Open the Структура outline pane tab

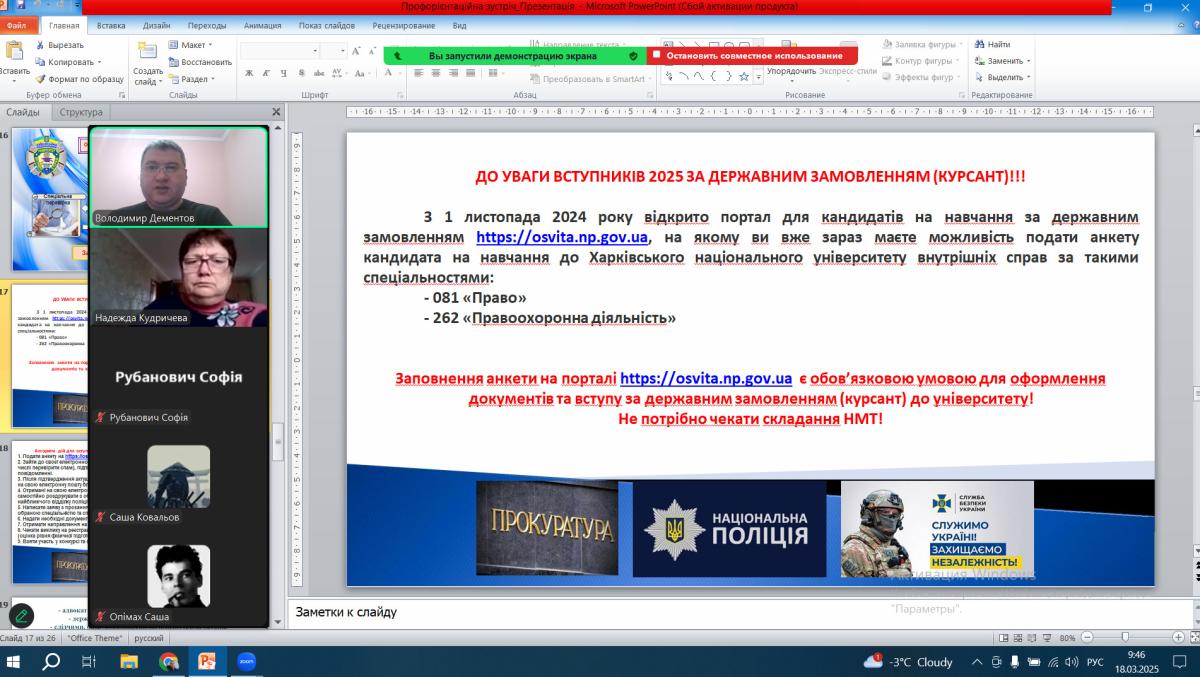(x=81, y=112)
